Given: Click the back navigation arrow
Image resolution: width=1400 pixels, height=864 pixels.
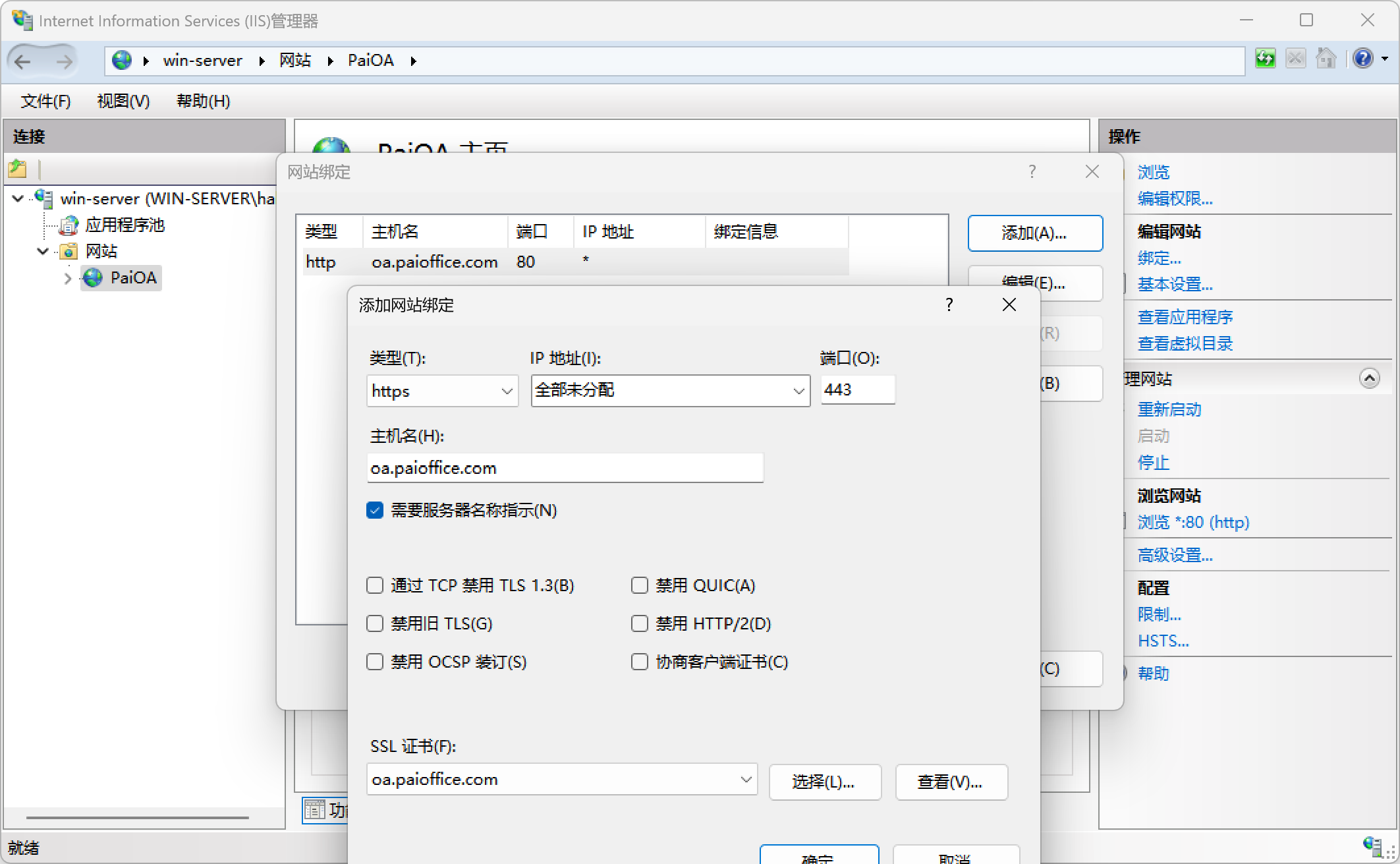Looking at the screenshot, I should pyautogui.click(x=24, y=61).
